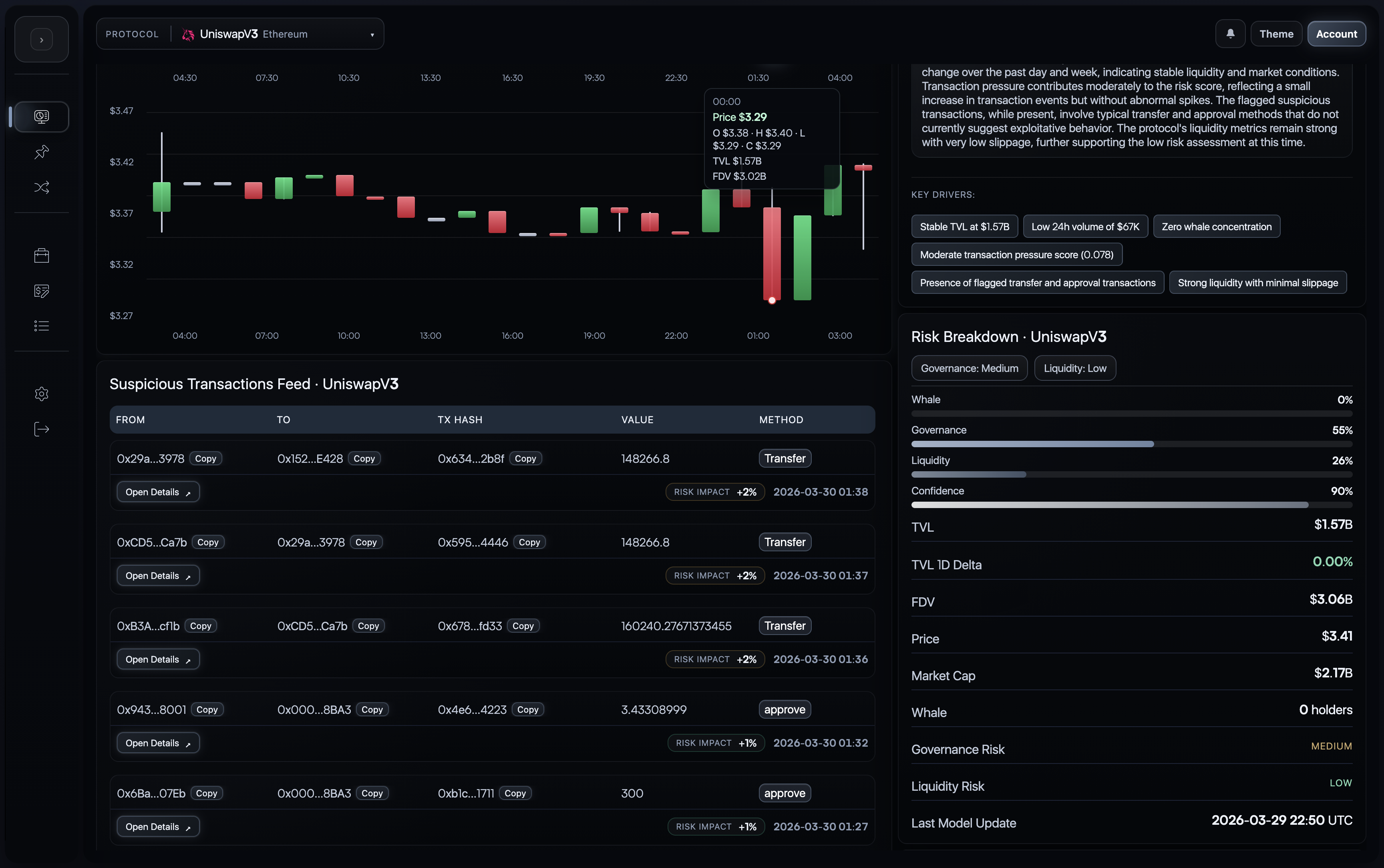Click the METHOD column header
The width and height of the screenshot is (1384, 868).
pyautogui.click(x=781, y=420)
